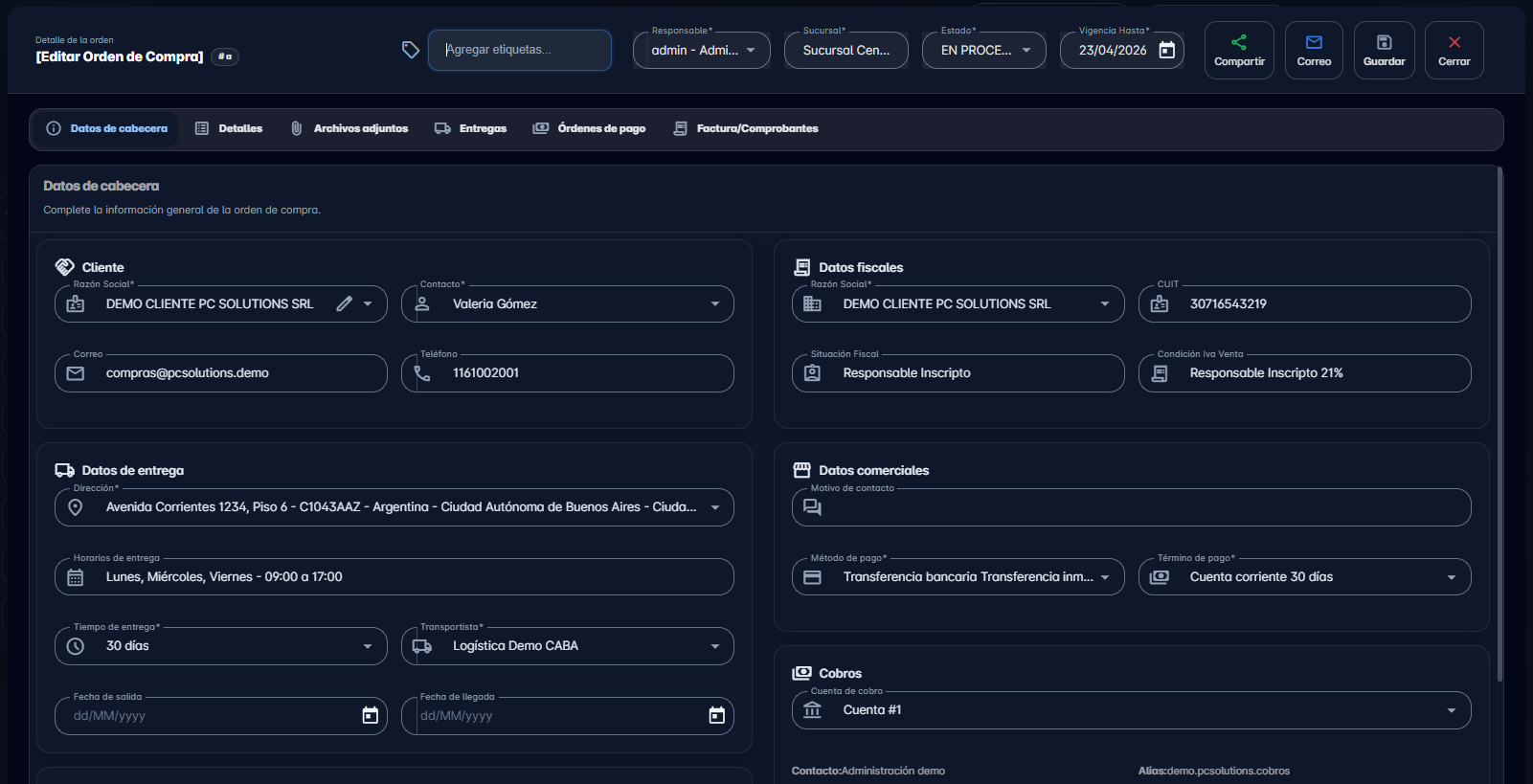
Task: Click the truck icon beside Datos de entrega
Action: 64,470
